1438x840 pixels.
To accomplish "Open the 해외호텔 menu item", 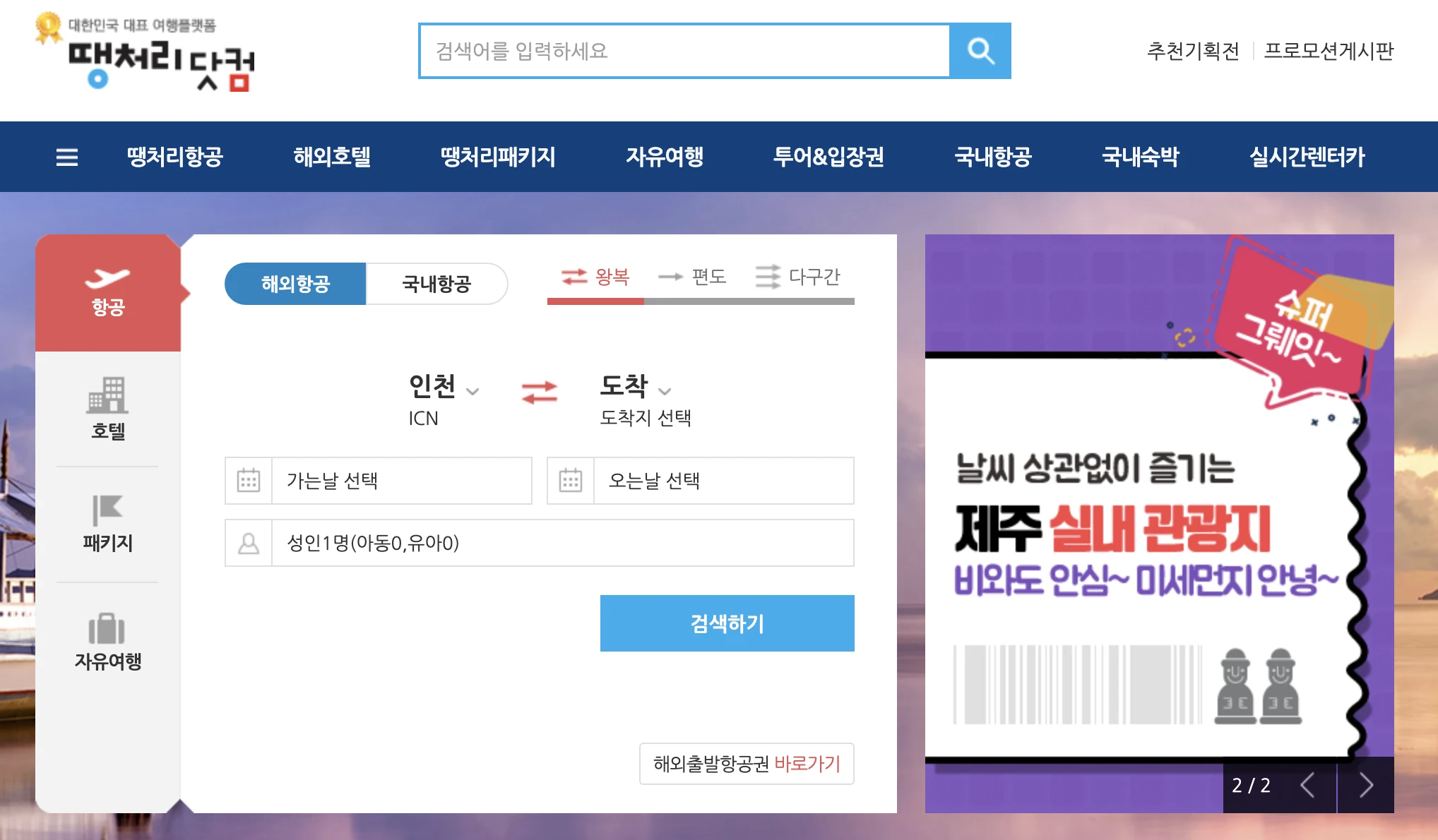I will pos(333,157).
